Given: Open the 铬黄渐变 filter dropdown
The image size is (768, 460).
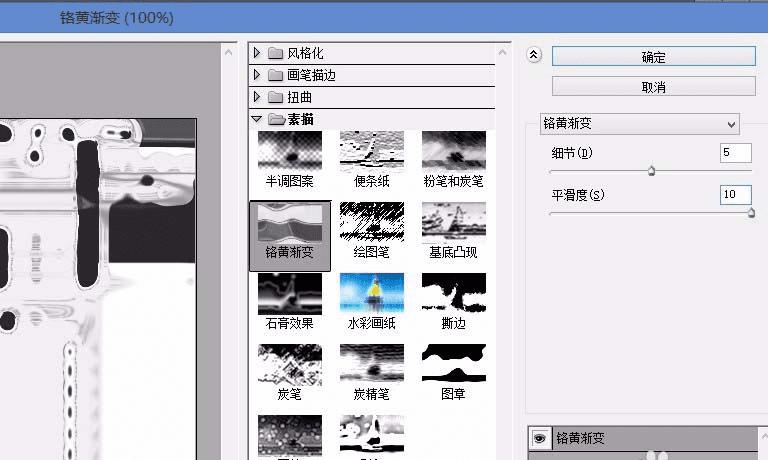Looking at the screenshot, I should [x=640, y=123].
